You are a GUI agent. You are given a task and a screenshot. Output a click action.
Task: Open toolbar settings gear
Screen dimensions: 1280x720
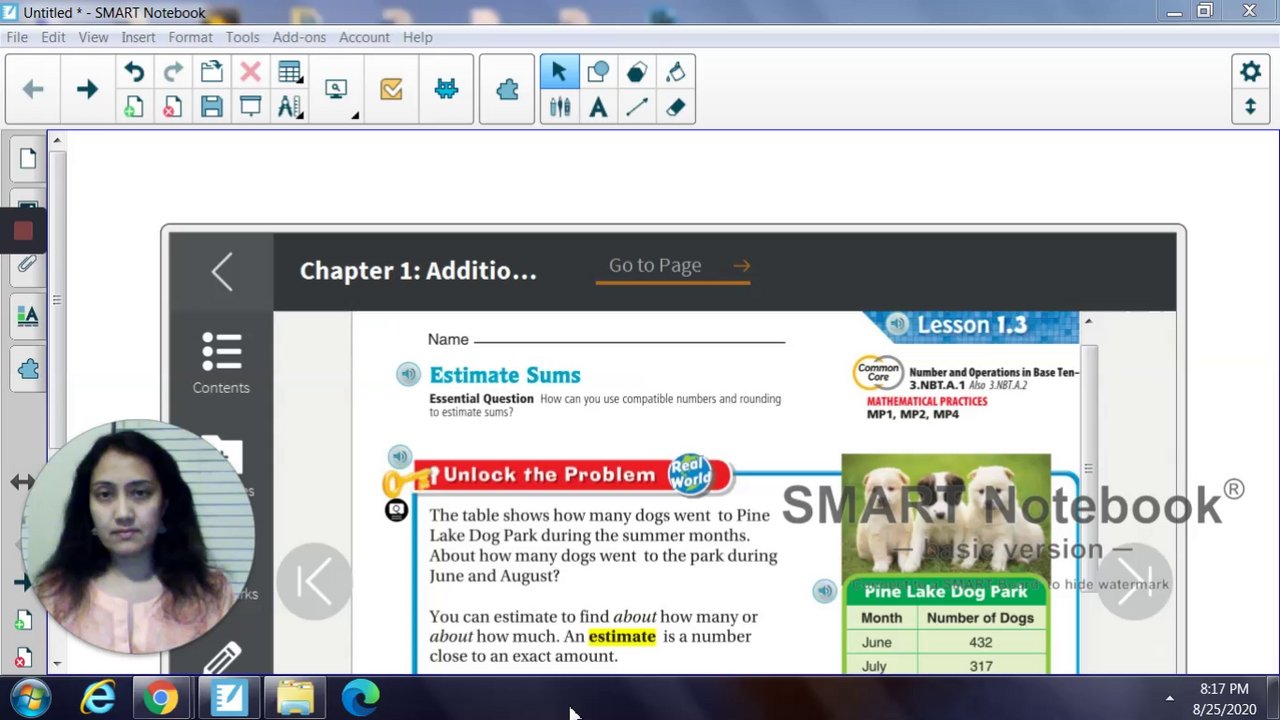1250,72
